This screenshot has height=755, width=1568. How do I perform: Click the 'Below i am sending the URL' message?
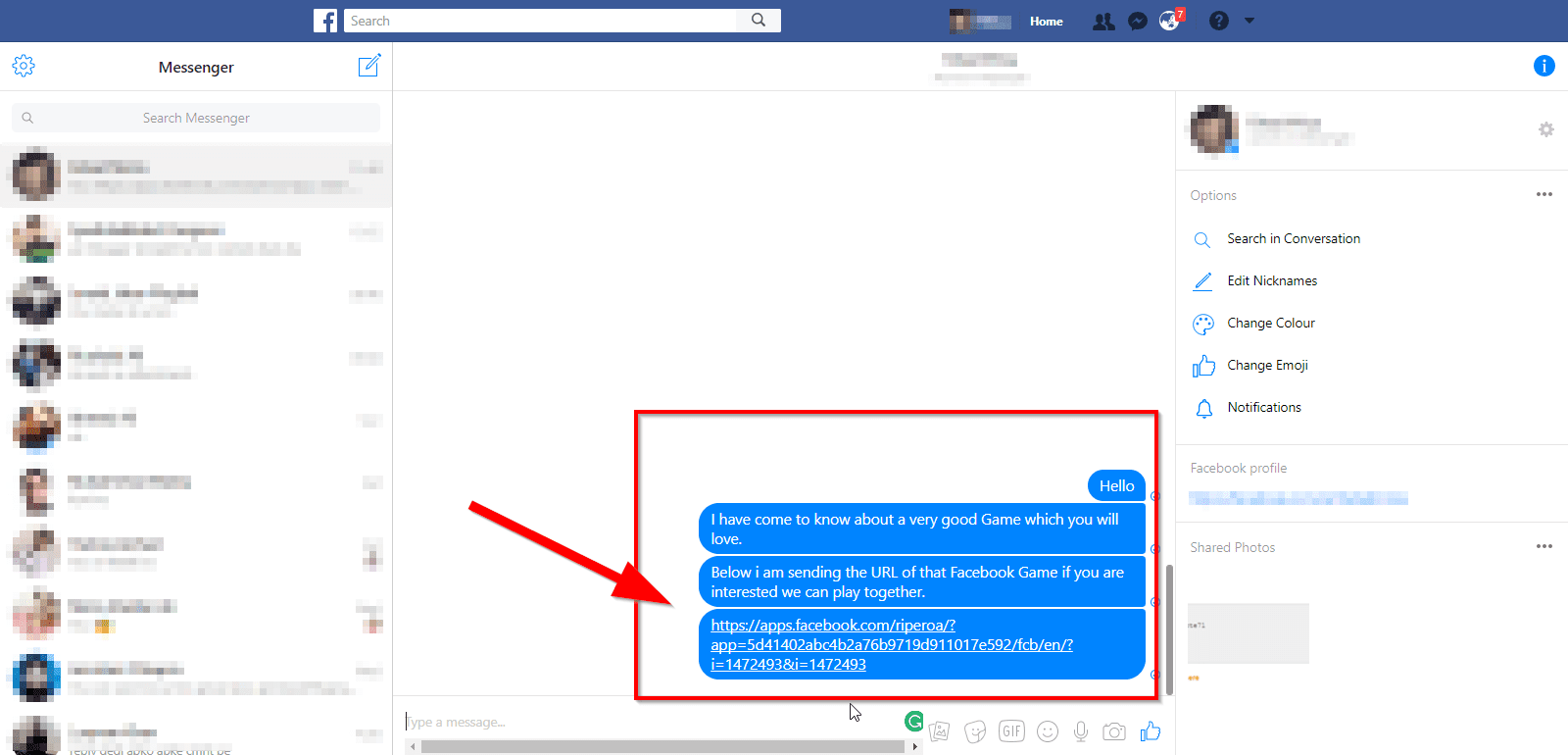(921, 581)
